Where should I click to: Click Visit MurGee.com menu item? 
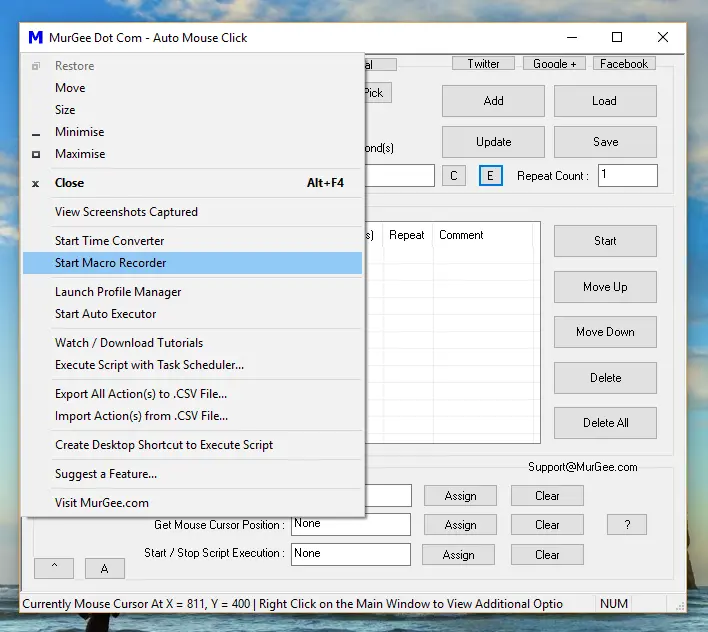point(101,503)
